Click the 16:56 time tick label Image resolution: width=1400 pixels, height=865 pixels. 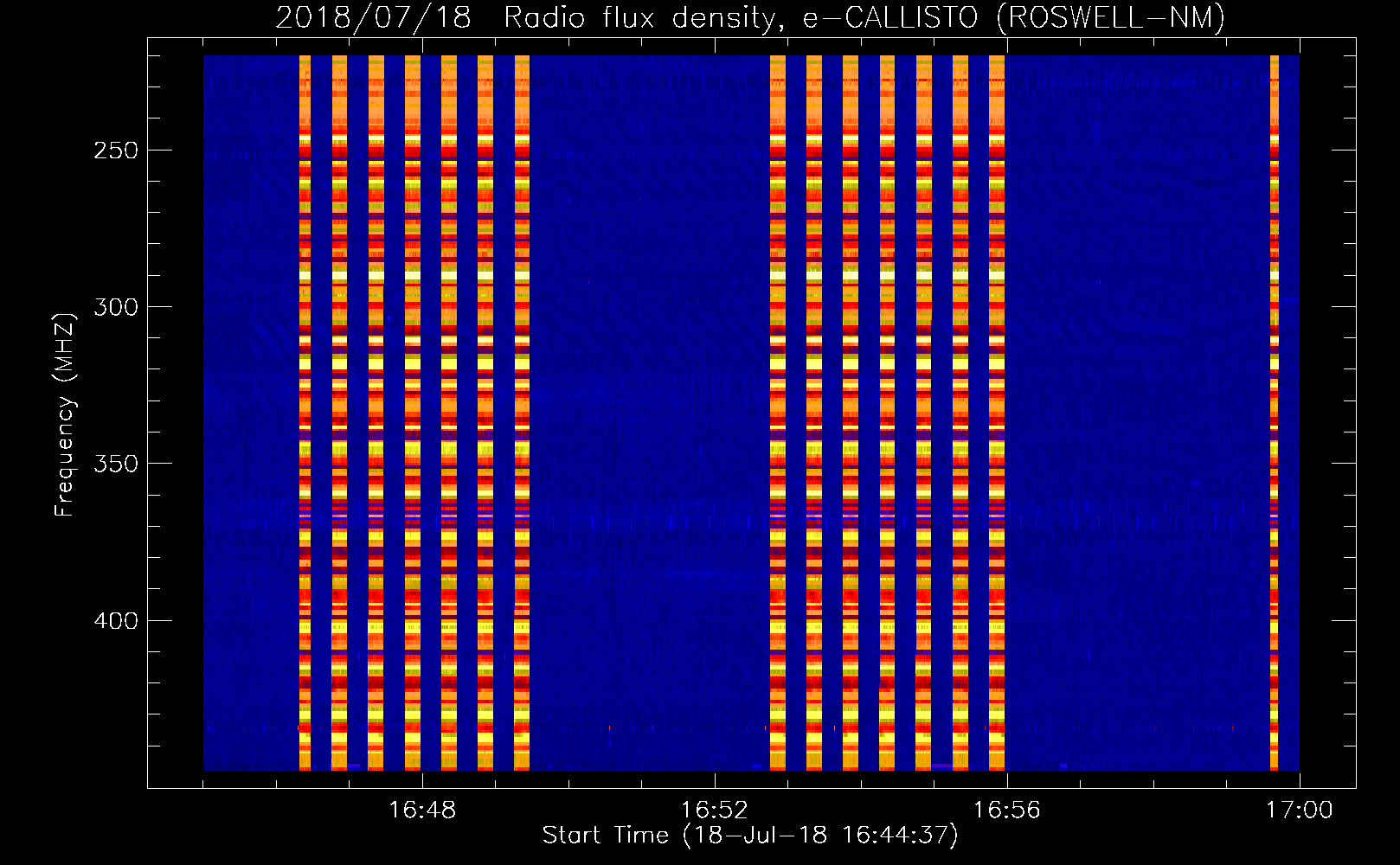pyautogui.click(x=1007, y=811)
